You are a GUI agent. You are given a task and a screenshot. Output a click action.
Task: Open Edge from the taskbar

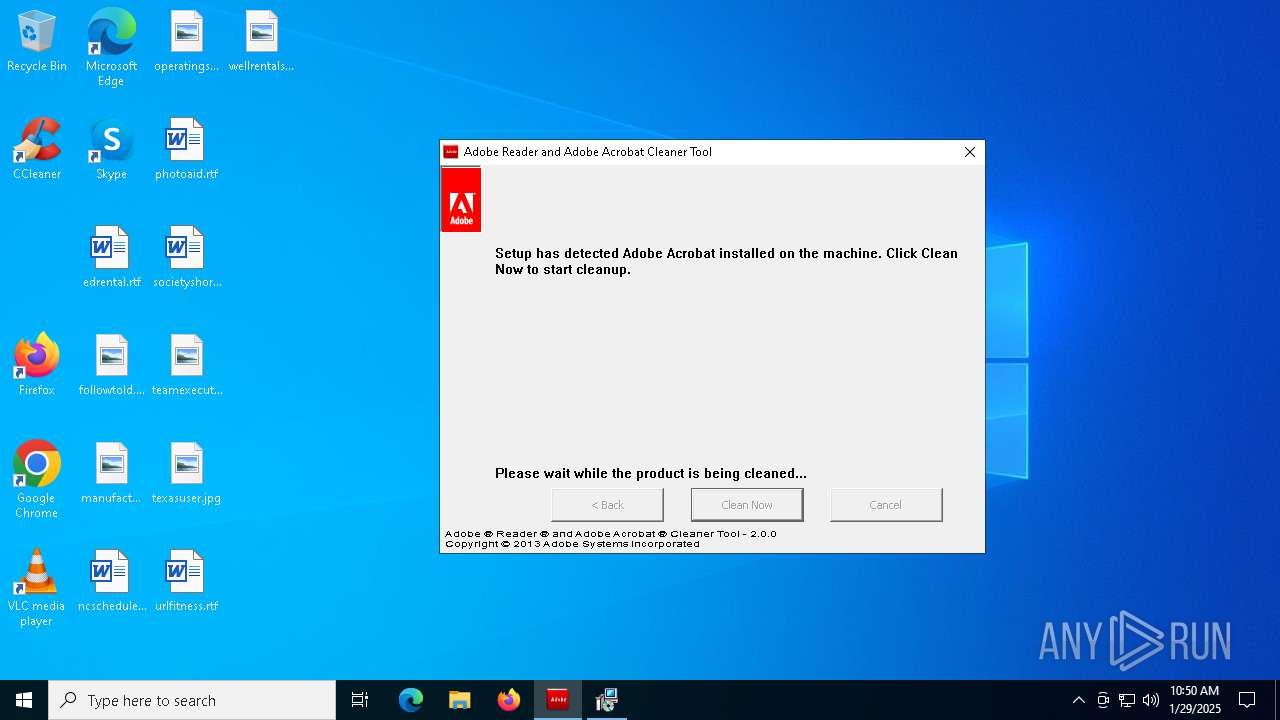tap(411, 700)
